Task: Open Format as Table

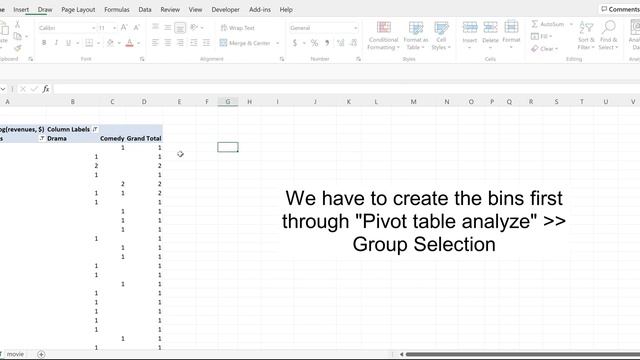Action: pyautogui.click(x=416, y=36)
